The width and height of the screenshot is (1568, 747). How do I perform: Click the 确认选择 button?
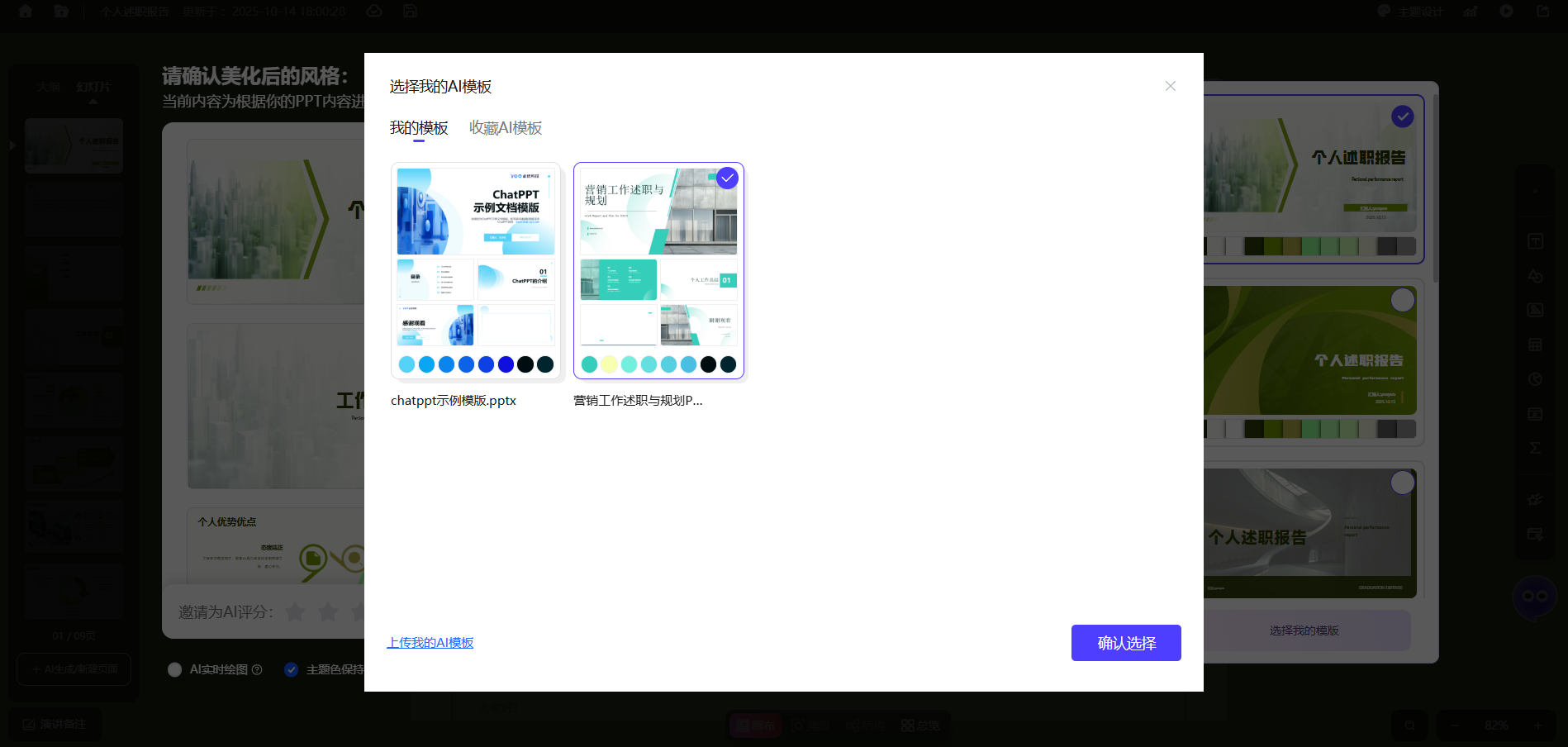coord(1125,643)
